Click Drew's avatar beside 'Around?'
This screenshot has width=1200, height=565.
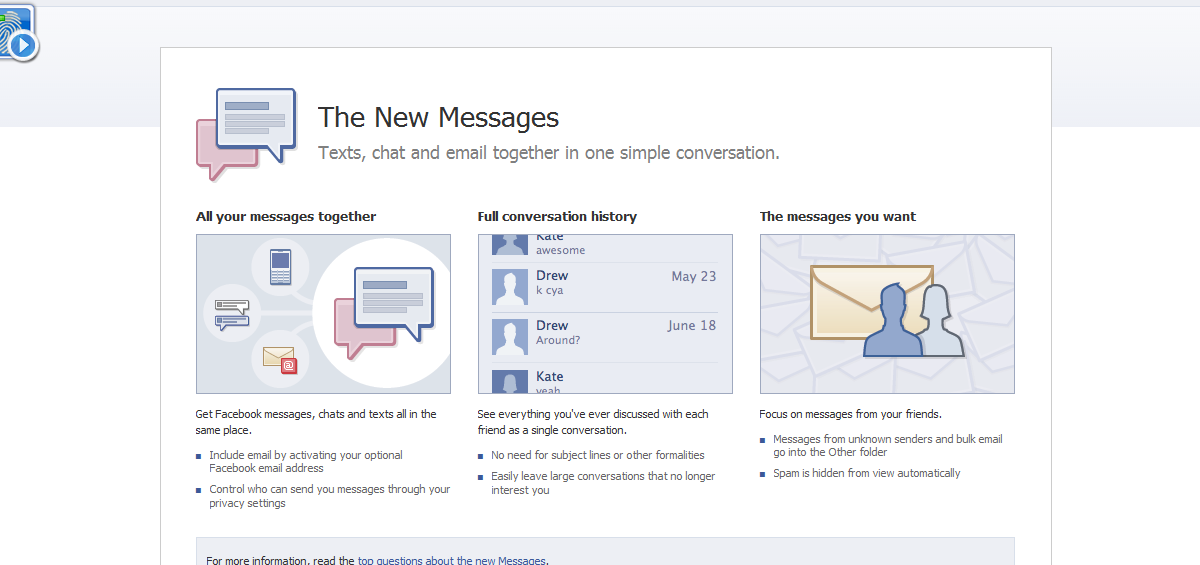pos(510,337)
